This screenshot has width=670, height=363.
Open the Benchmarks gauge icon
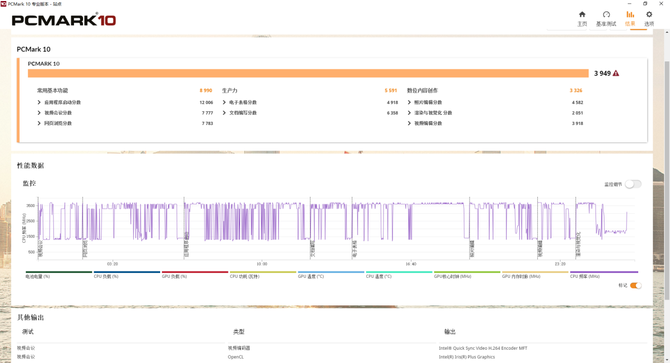pos(606,15)
